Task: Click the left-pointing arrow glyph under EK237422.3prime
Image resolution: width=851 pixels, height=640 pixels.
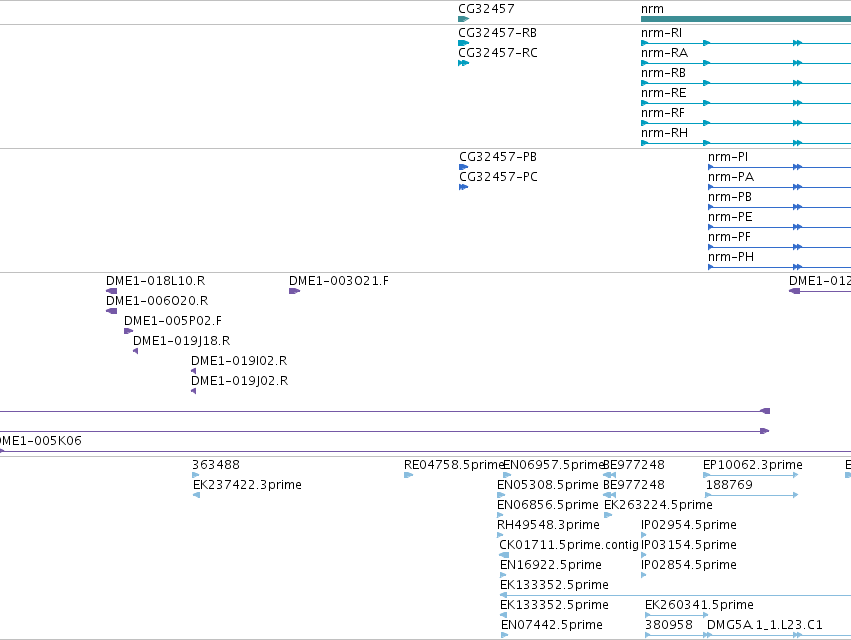Action: (196, 495)
